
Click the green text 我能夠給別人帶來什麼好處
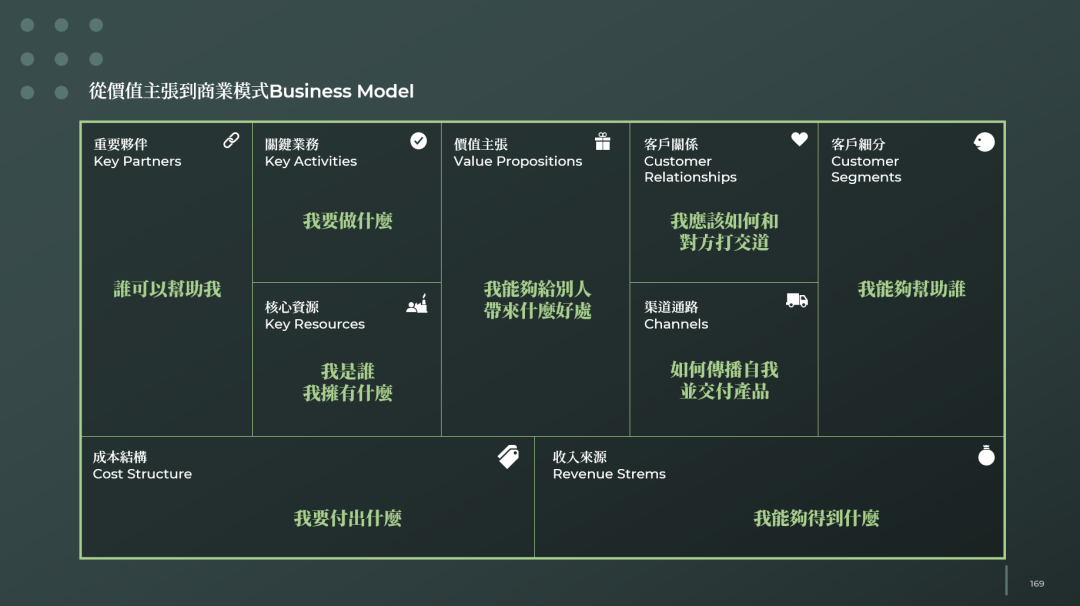coord(537,300)
